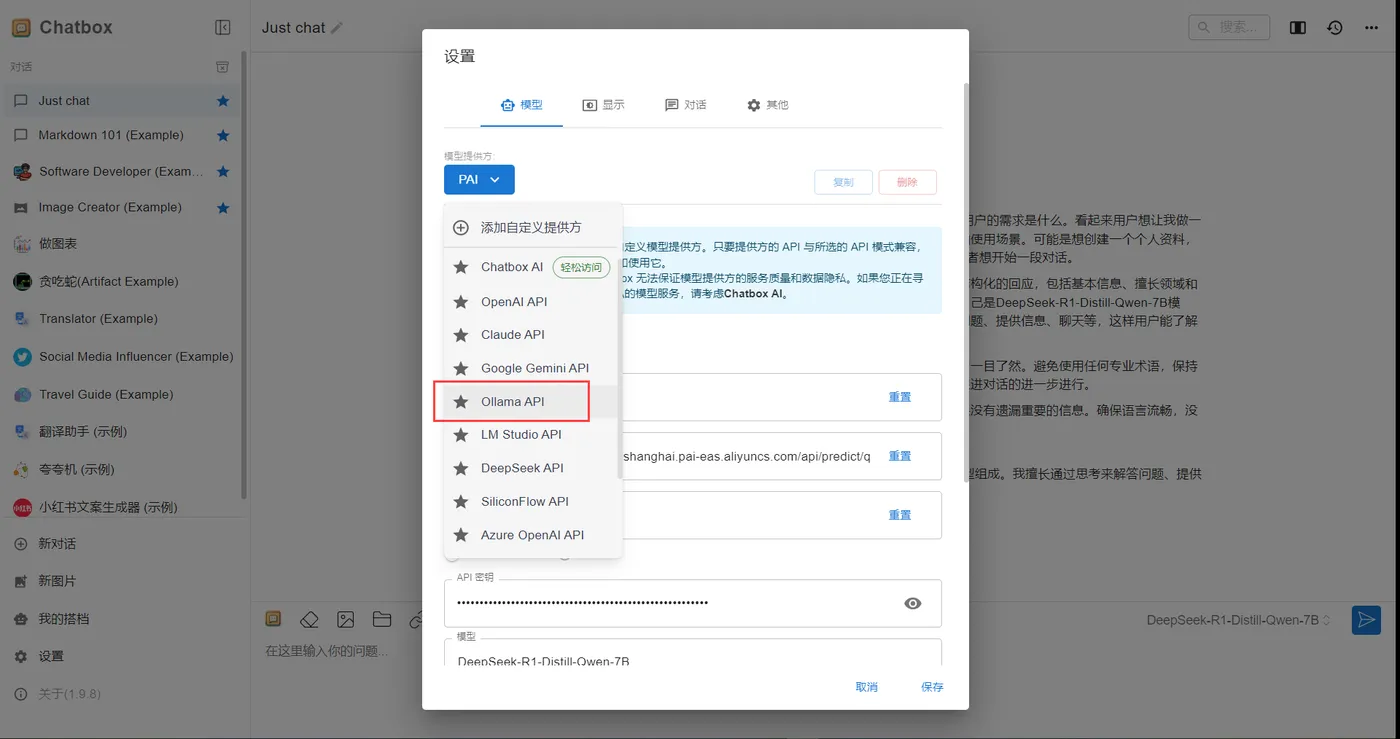This screenshot has width=1400, height=739.
Task: Click the star icon for SiliconFlow API
Action: 461,502
